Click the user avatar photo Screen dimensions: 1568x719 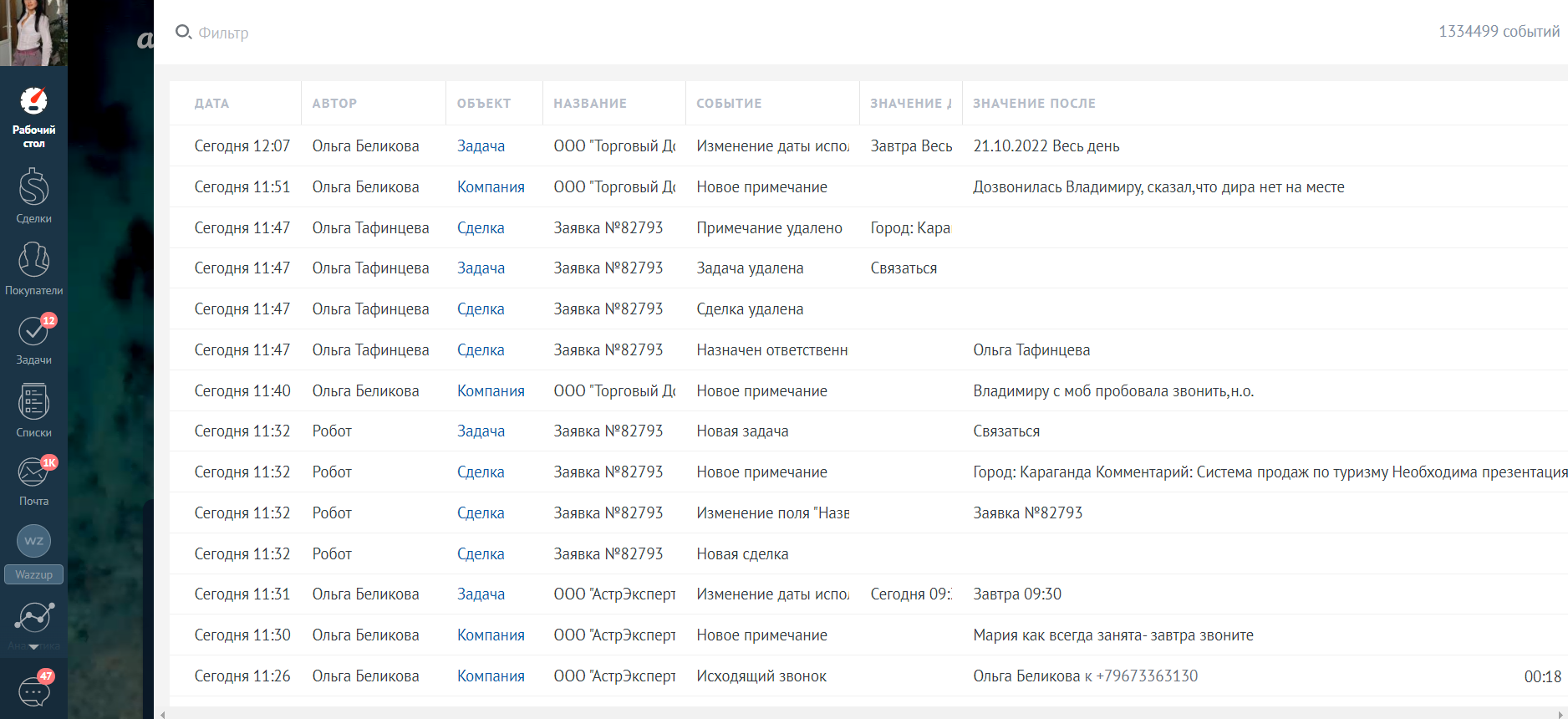point(33,33)
